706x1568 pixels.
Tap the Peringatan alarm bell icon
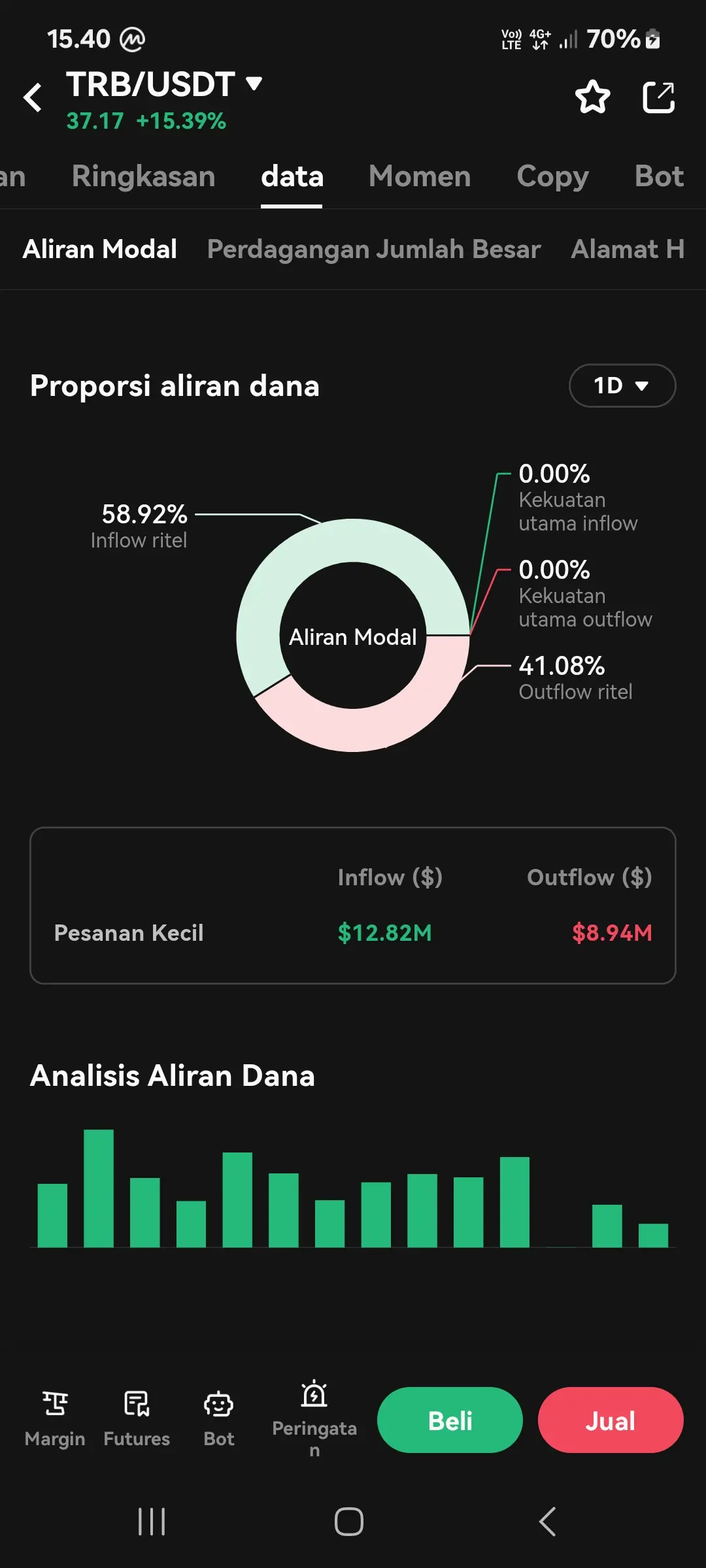pos(314,1394)
